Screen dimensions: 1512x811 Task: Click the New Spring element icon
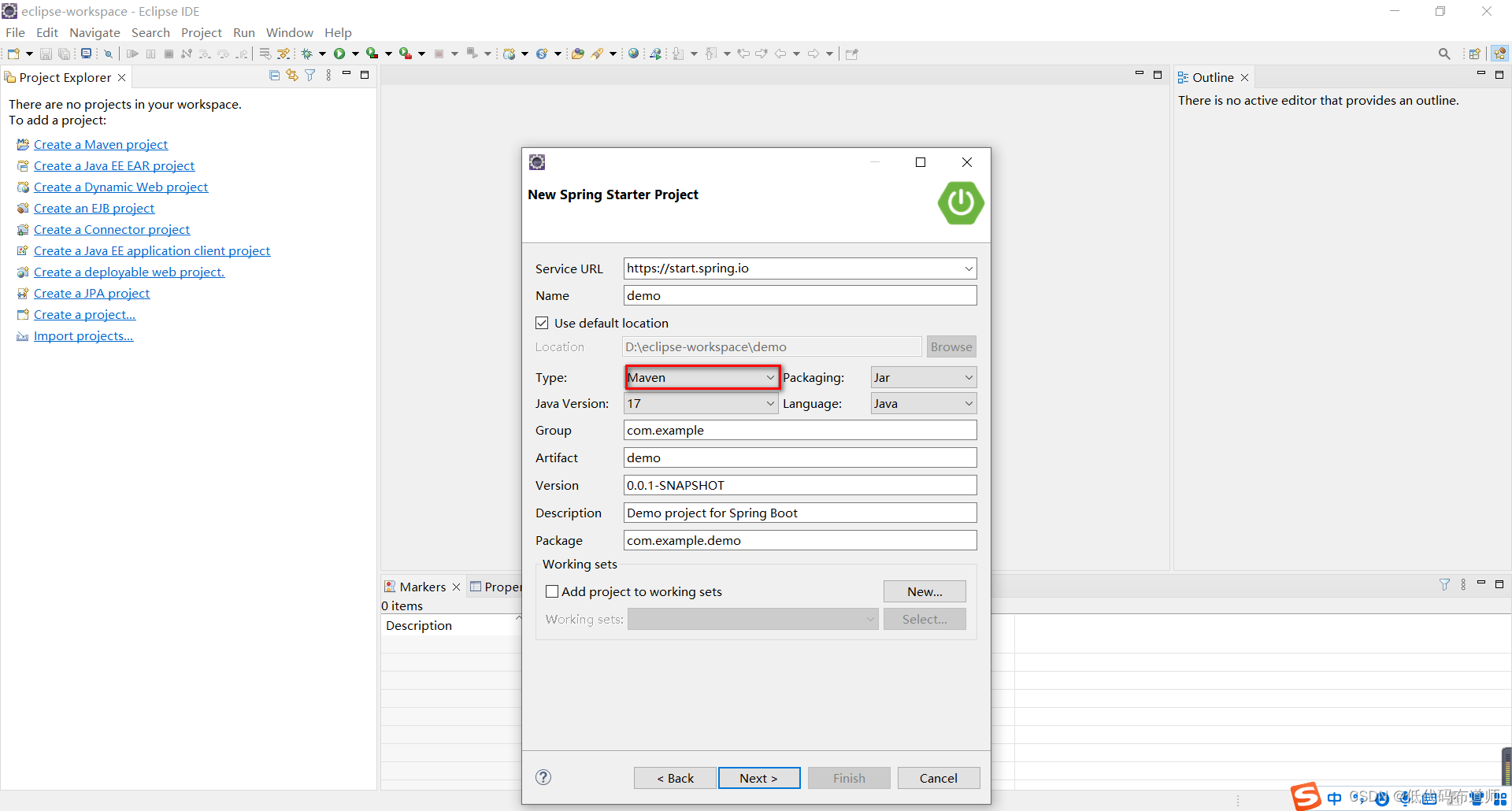[x=542, y=54]
